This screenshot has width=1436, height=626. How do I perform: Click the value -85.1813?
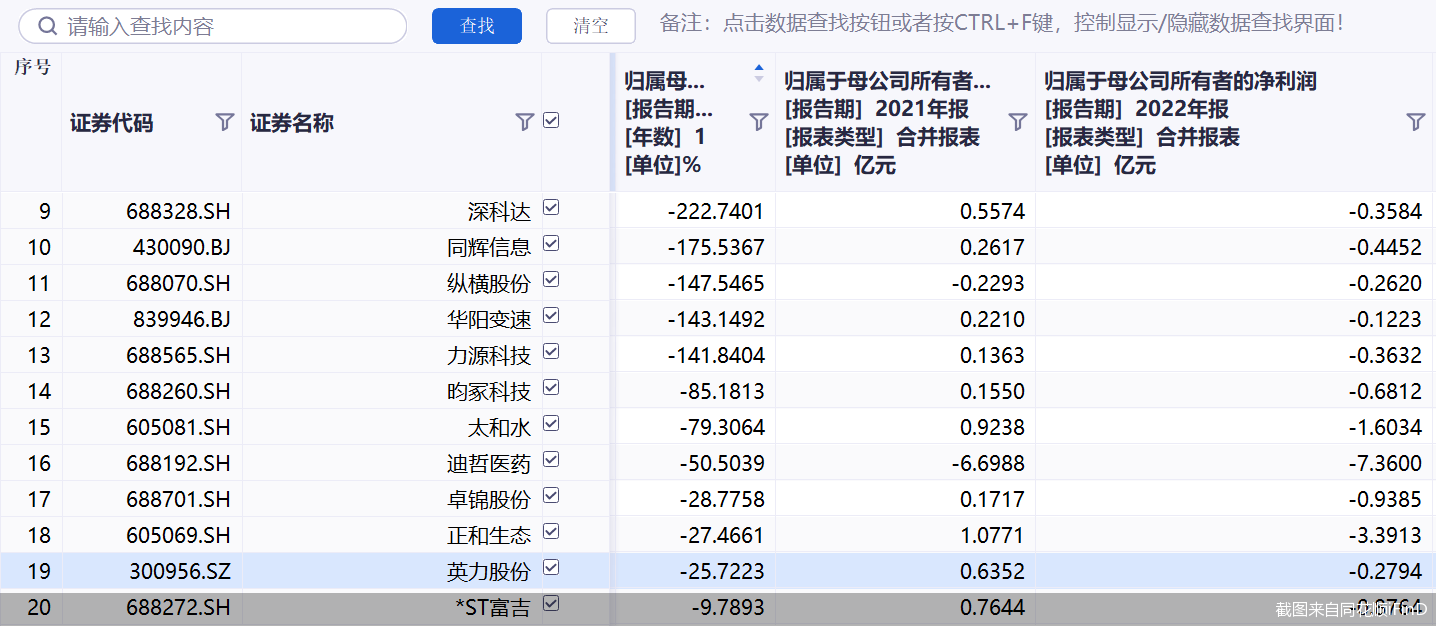click(x=721, y=391)
